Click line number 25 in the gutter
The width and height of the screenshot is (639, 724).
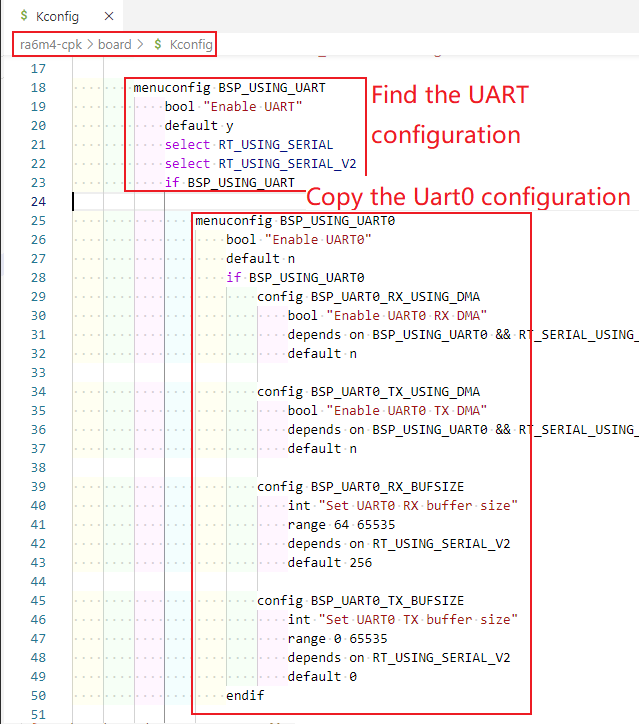[x=38, y=221]
